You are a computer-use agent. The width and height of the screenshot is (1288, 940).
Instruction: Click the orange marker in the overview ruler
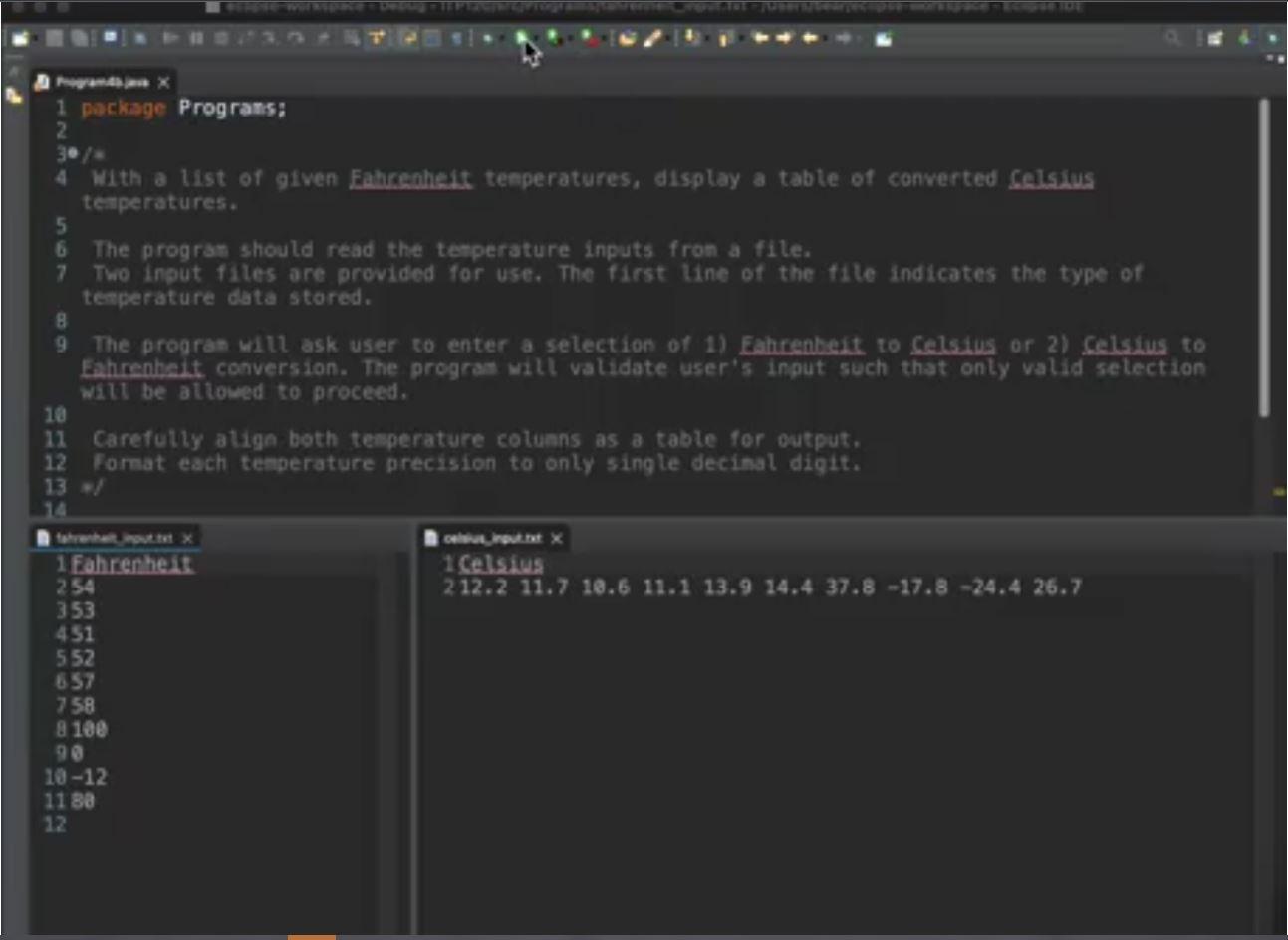pyautogui.click(x=1279, y=491)
